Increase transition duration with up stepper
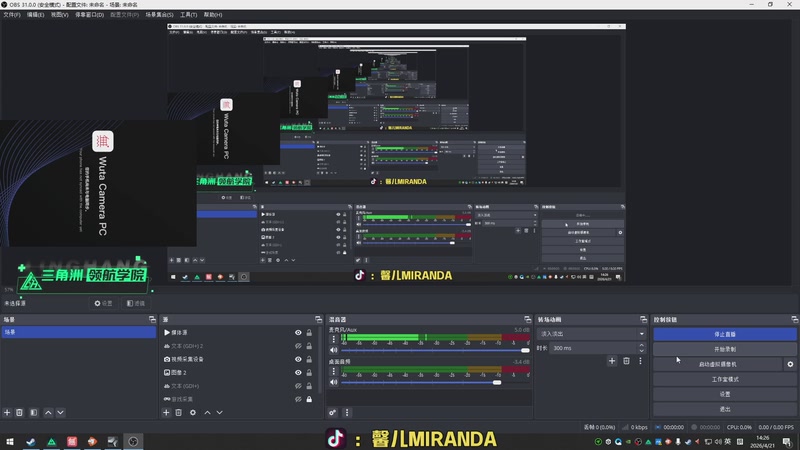 point(641,345)
